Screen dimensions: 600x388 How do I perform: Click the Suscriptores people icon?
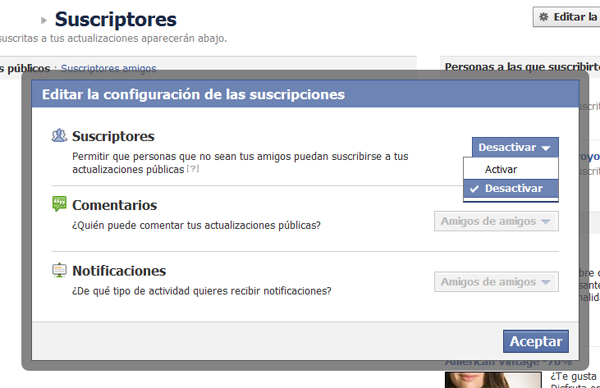click(59, 135)
